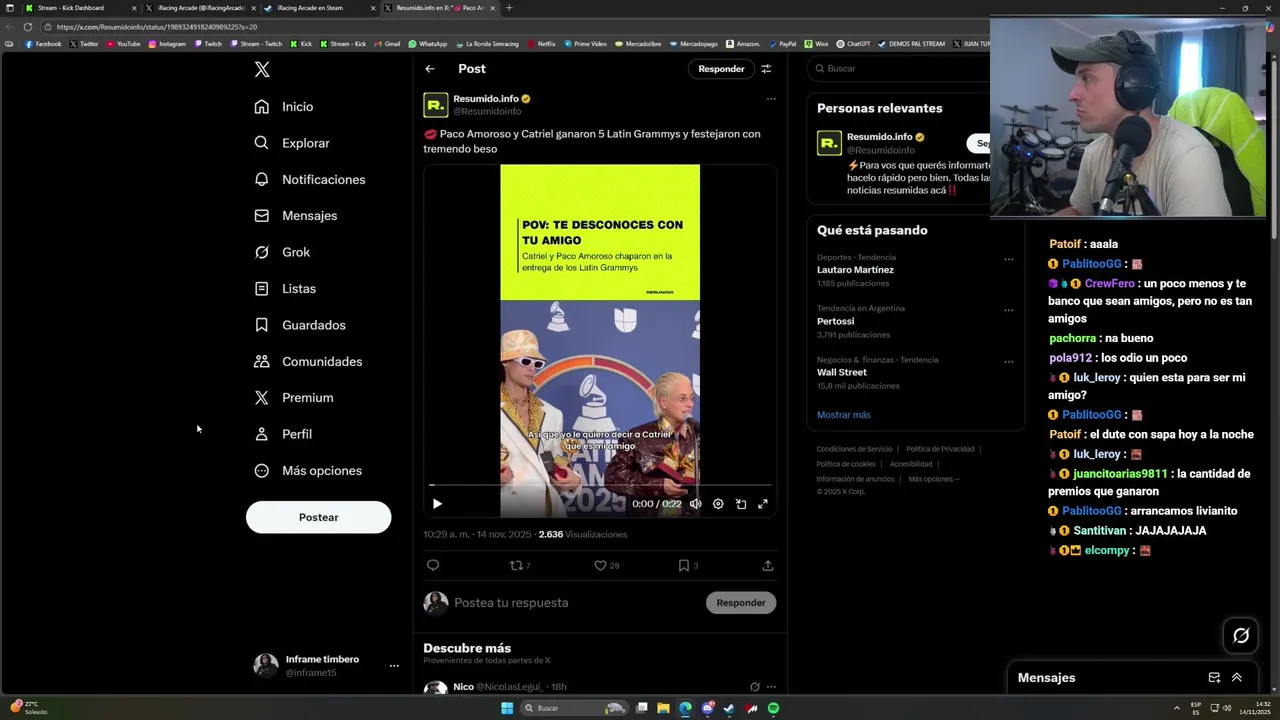
Task: Click Mostrar más under trends
Action: click(843, 415)
